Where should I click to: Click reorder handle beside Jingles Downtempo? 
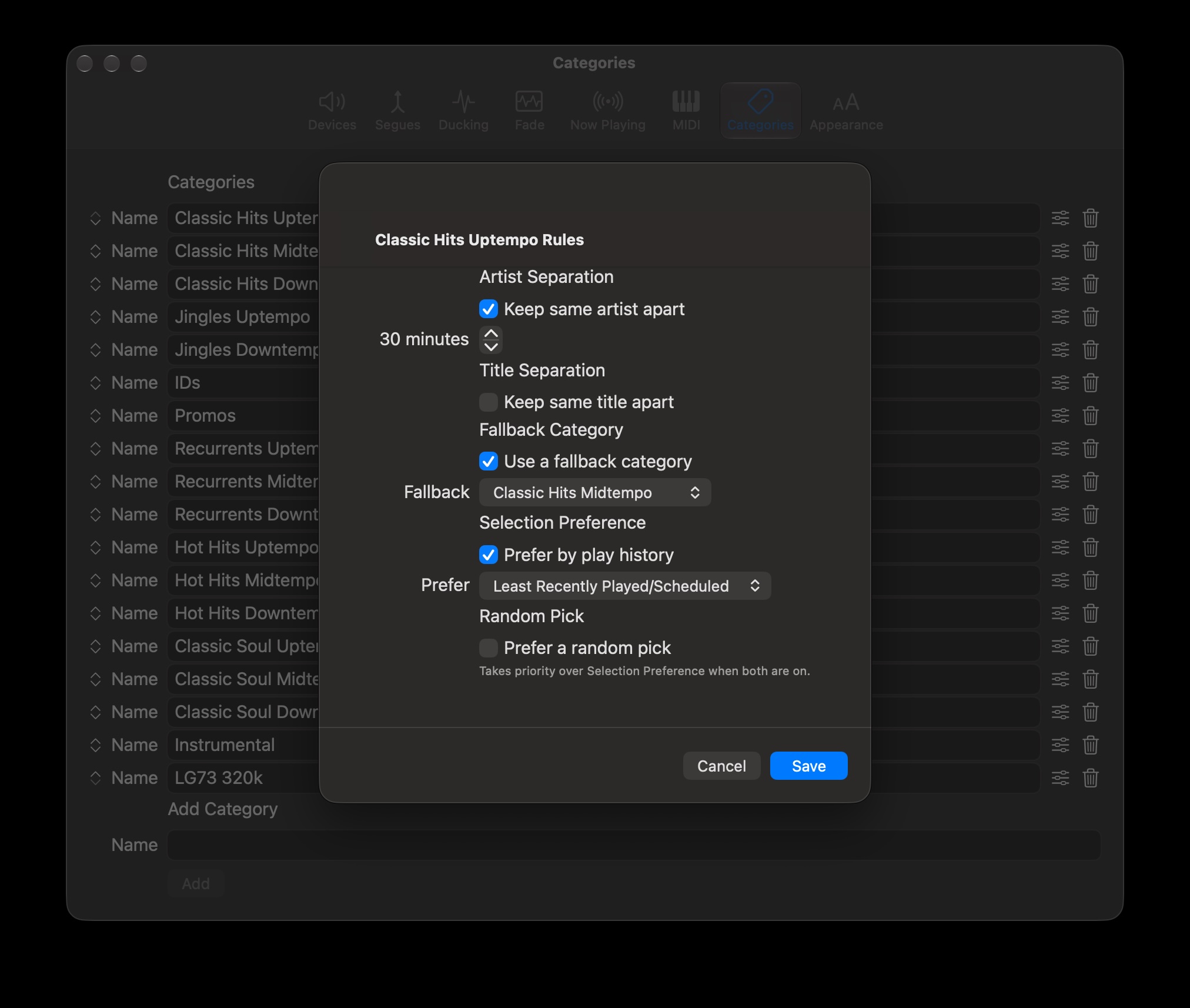[95, 350]
